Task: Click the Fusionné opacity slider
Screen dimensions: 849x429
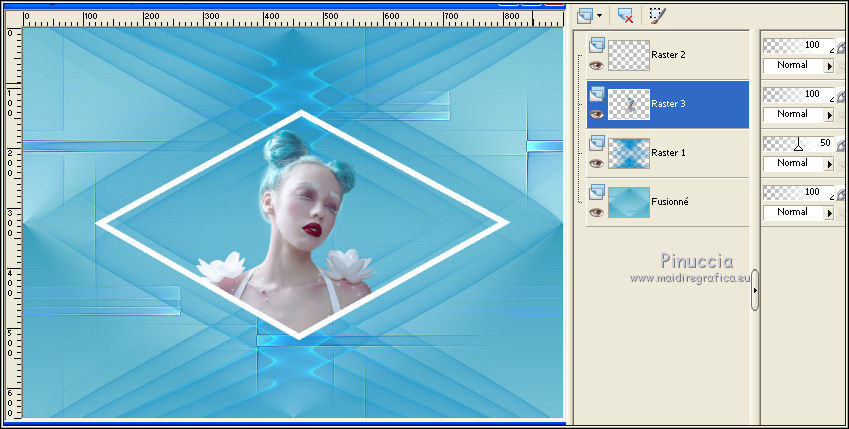Action: [x=799, y=192]
